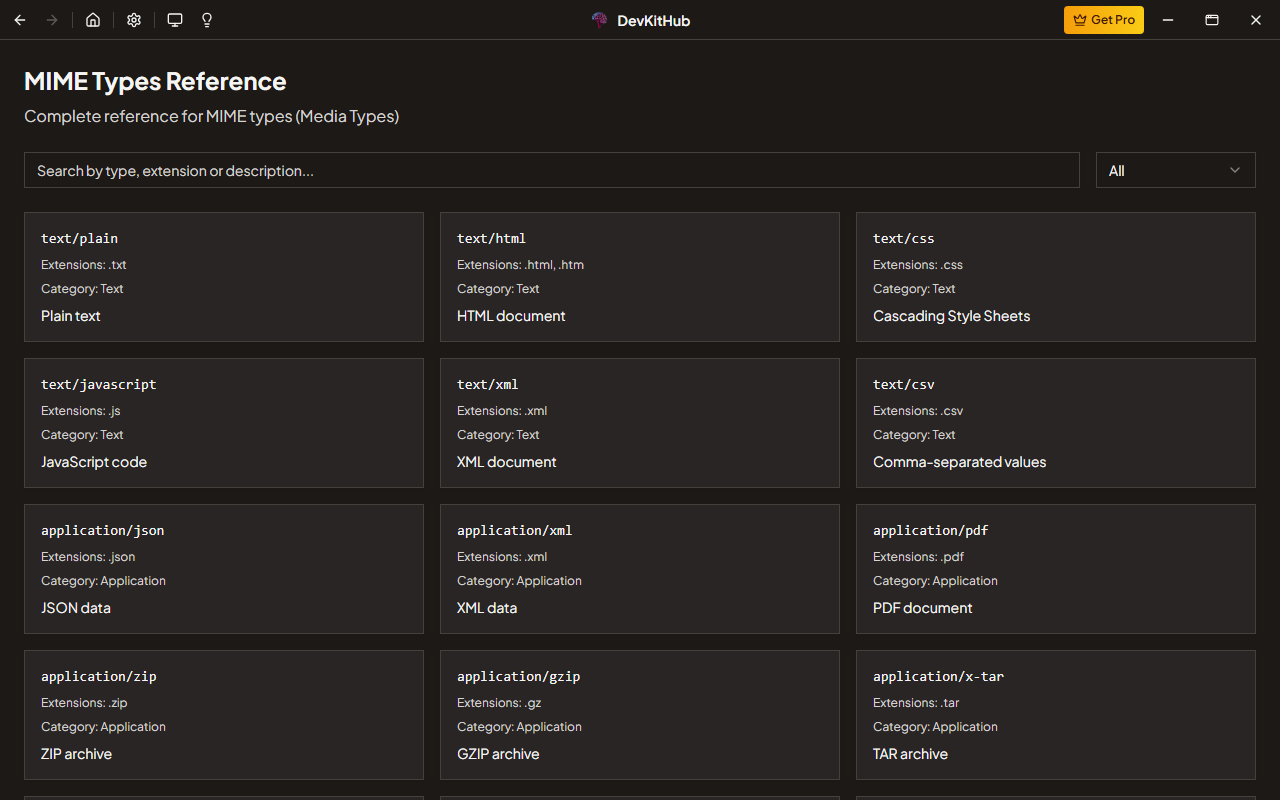This screenshot has height=800, width=1280.
Task: Click 'Extensions: .csv' text
Action: tap(918, 411)
